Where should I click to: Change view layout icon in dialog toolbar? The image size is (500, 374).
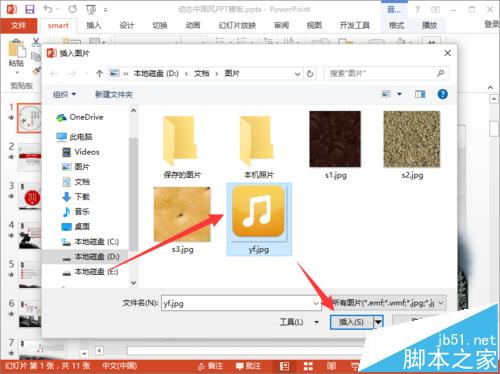pyautogui.click(x=386, y=94)
